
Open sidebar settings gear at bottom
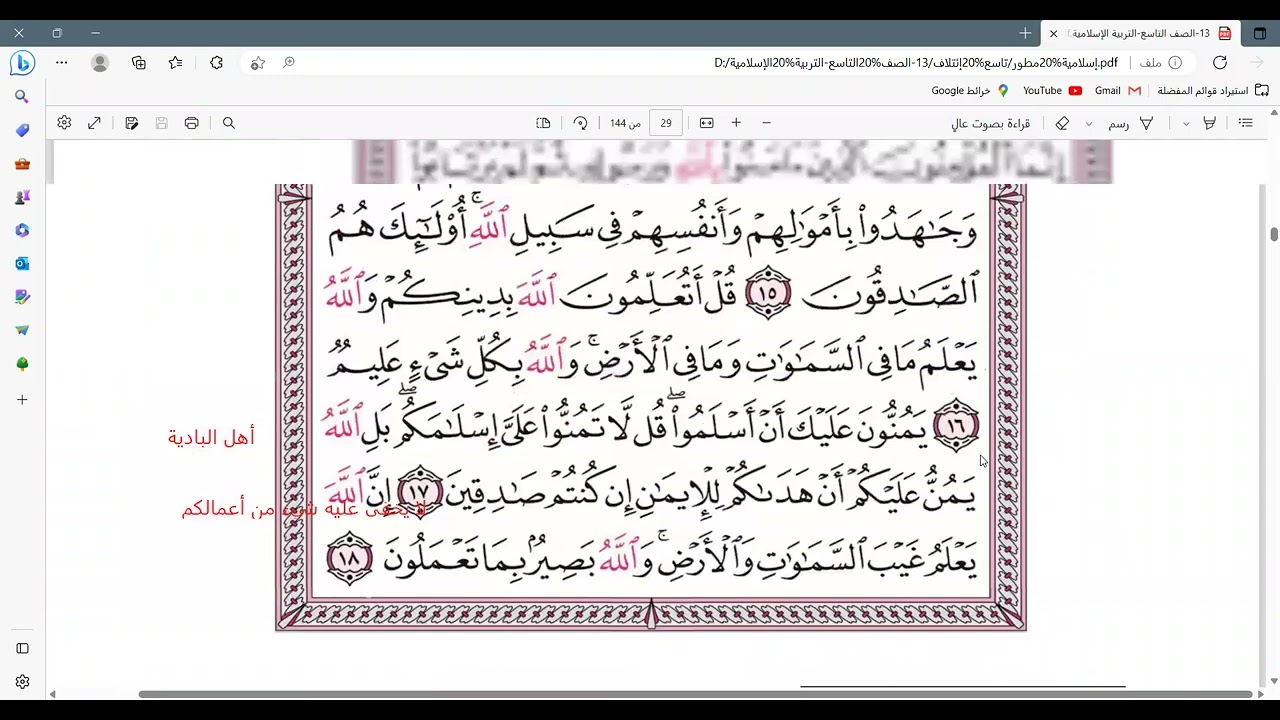point(22,682)
